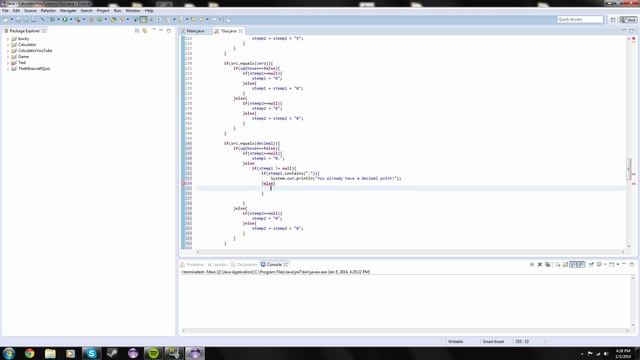
Task: Switch to the Main.java editor tab
Action: coord(196,31)
